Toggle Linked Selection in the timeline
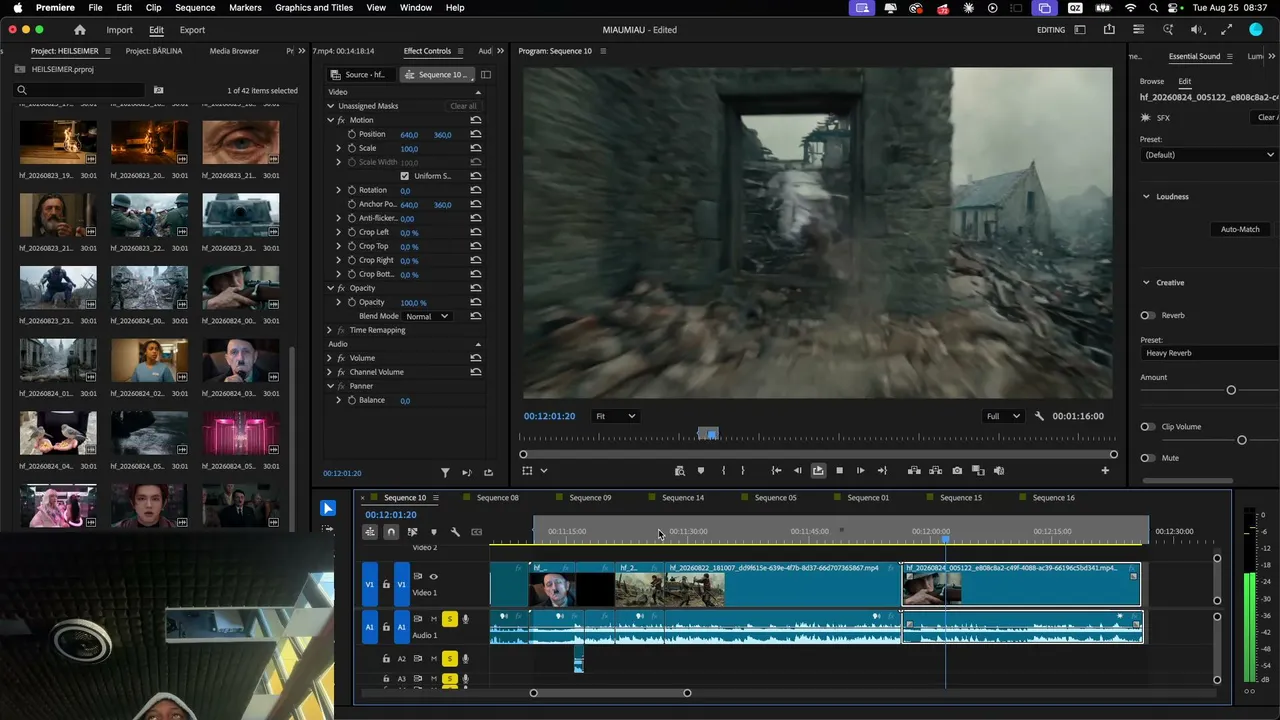1280x720 pixels. coord(412,532)
